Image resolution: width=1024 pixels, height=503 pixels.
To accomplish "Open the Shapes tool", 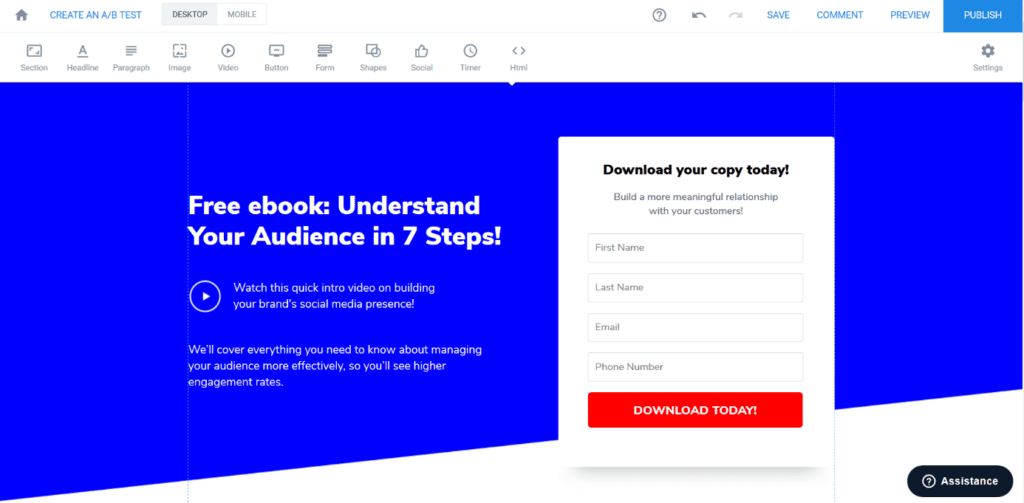I will pos(373,57).
